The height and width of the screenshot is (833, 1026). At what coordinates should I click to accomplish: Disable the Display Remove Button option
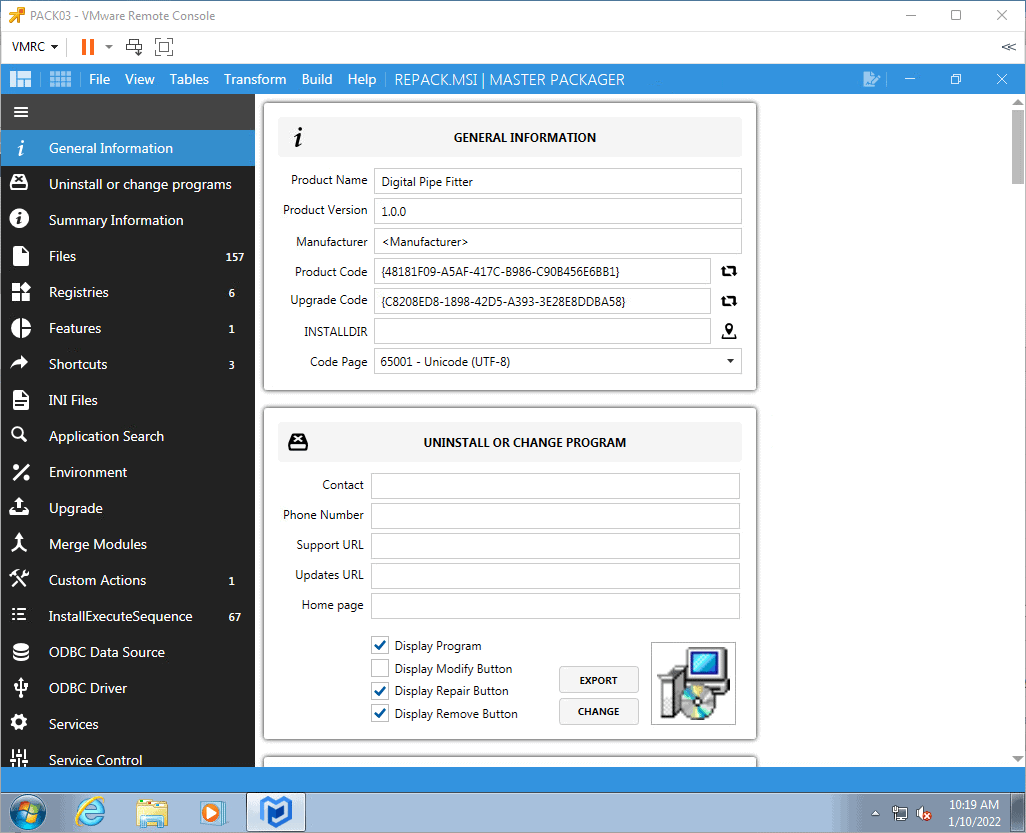(380, 713)
